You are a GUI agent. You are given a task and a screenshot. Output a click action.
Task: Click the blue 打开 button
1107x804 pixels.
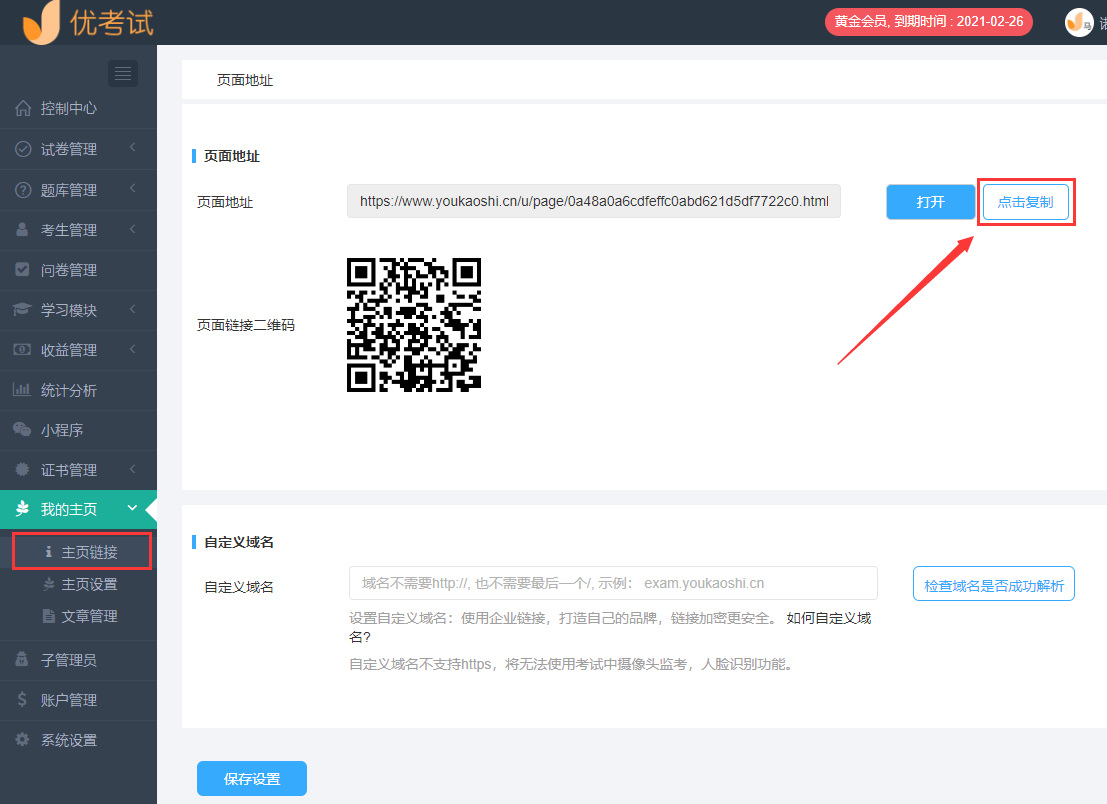[930, 202]
